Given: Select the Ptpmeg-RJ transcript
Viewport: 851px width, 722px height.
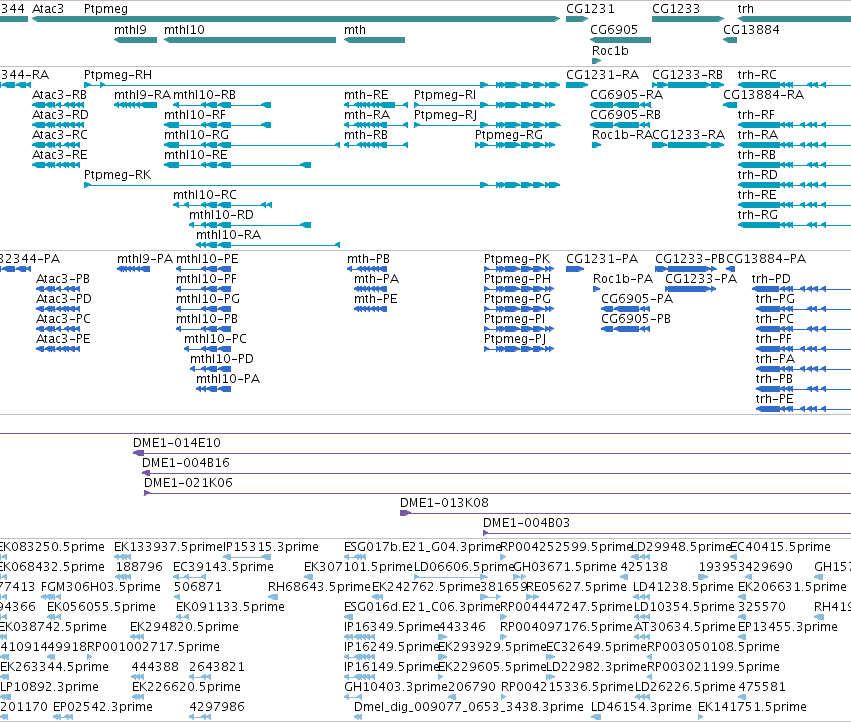Looking at the screenshot, I should point(487,125).
